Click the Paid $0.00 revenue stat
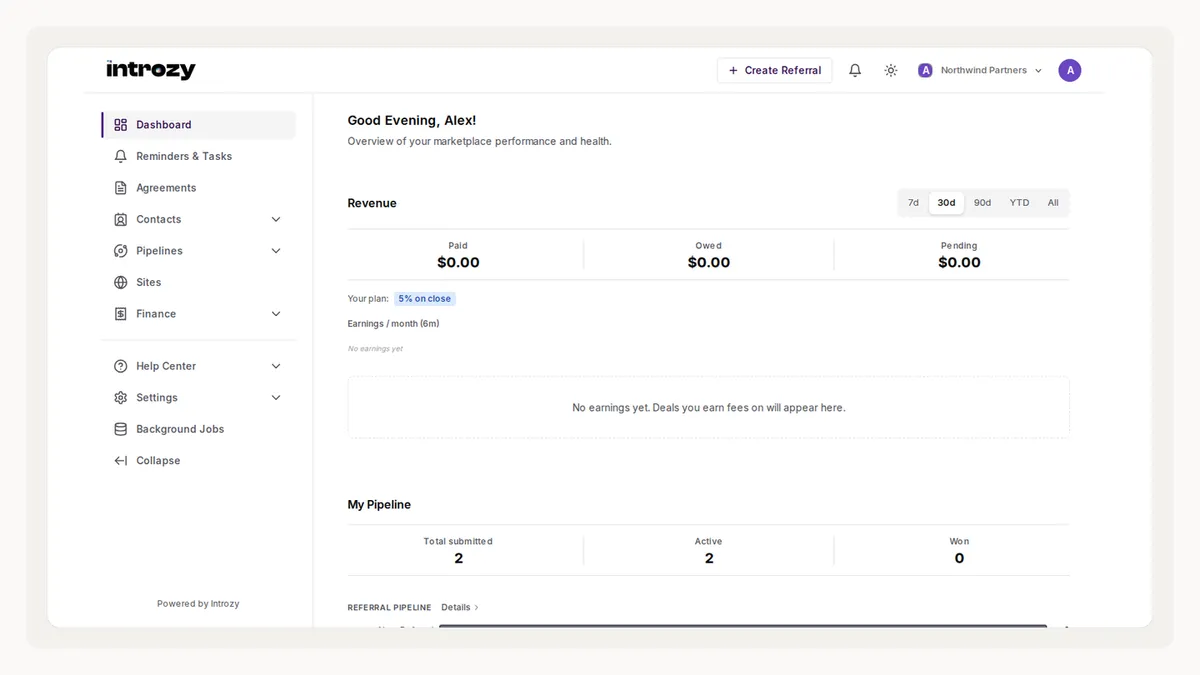 [x=458, y=256]
